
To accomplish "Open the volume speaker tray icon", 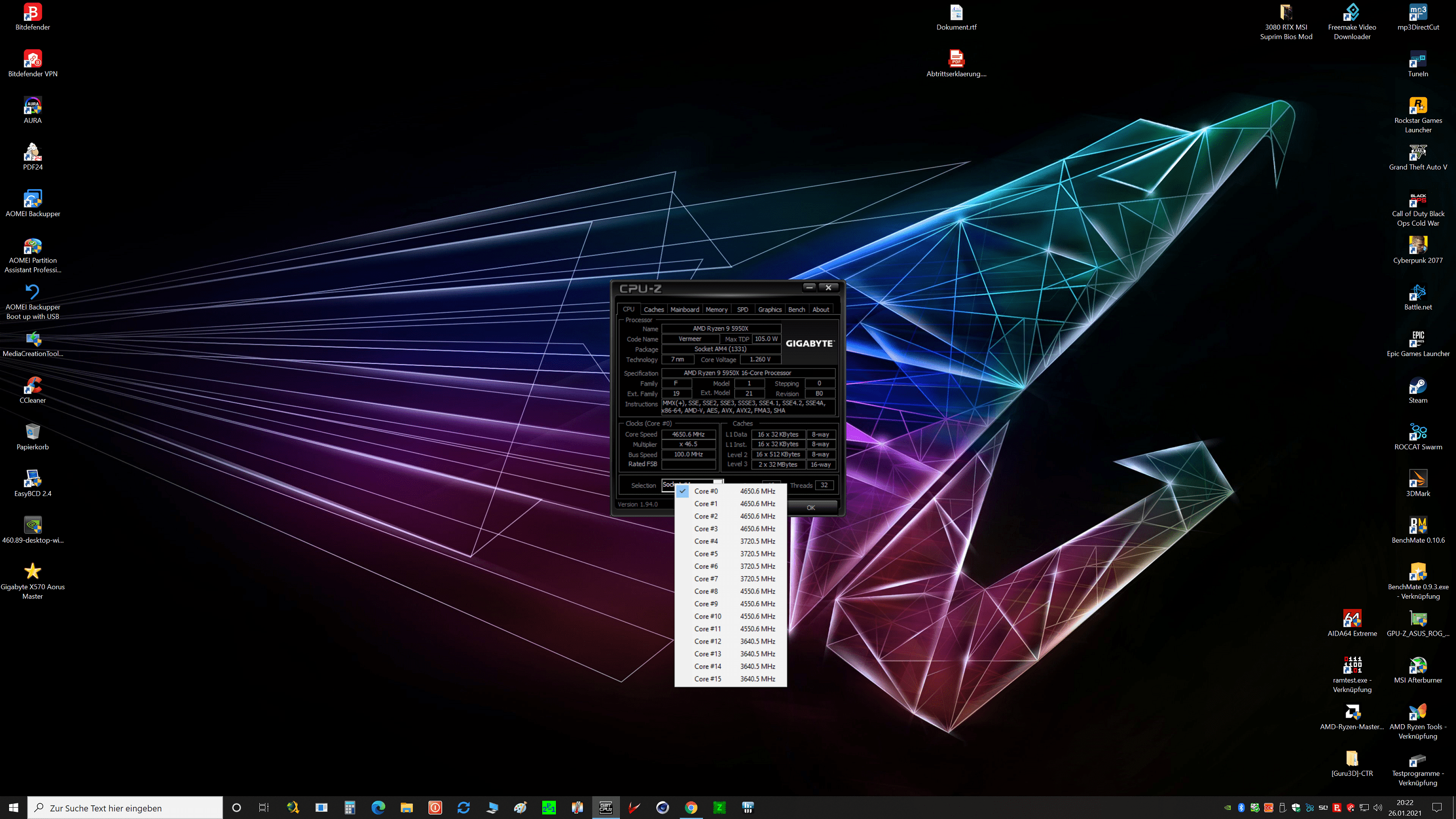I will tap(1378, 808).
